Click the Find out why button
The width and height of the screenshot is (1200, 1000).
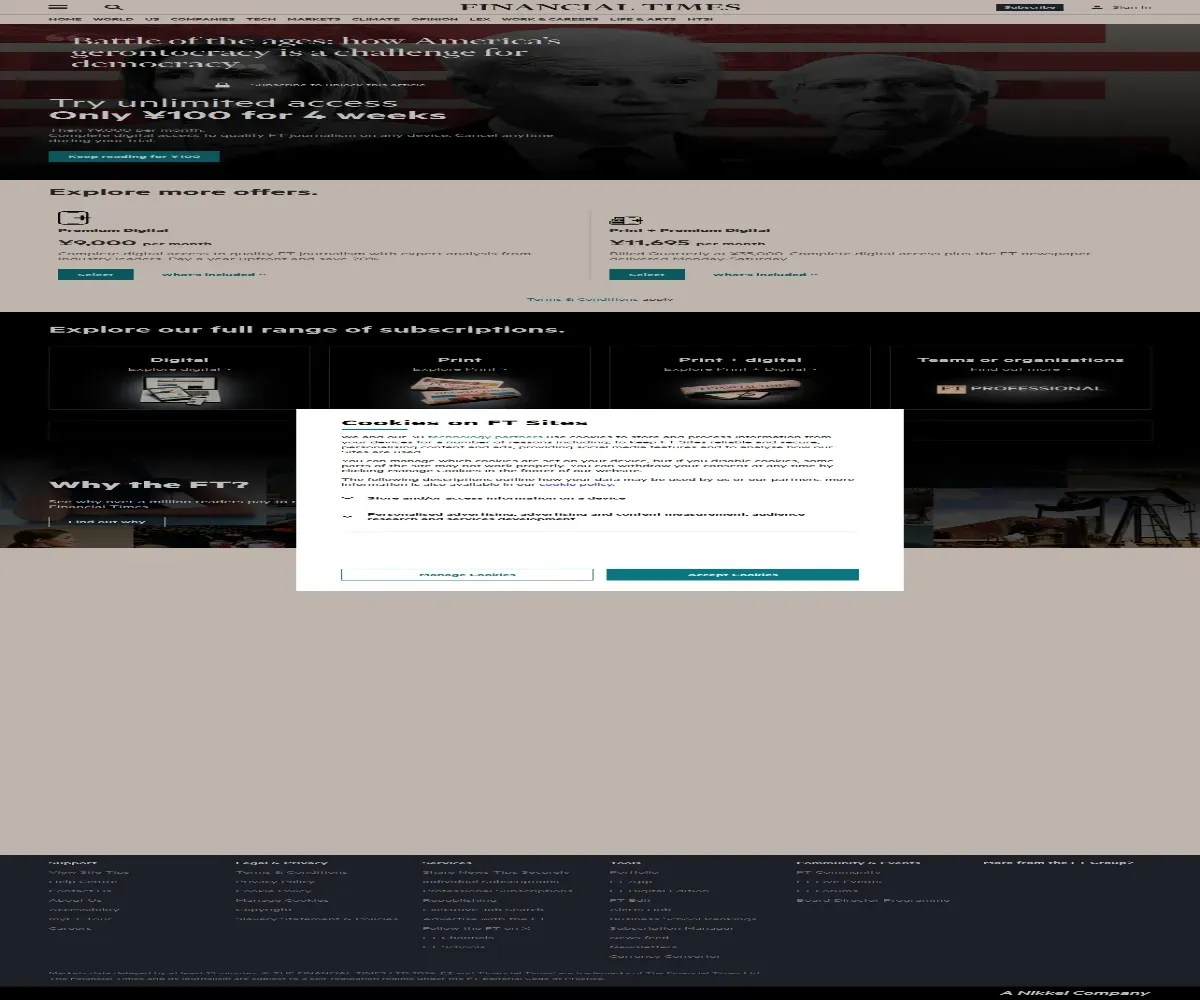click(107, 521)
